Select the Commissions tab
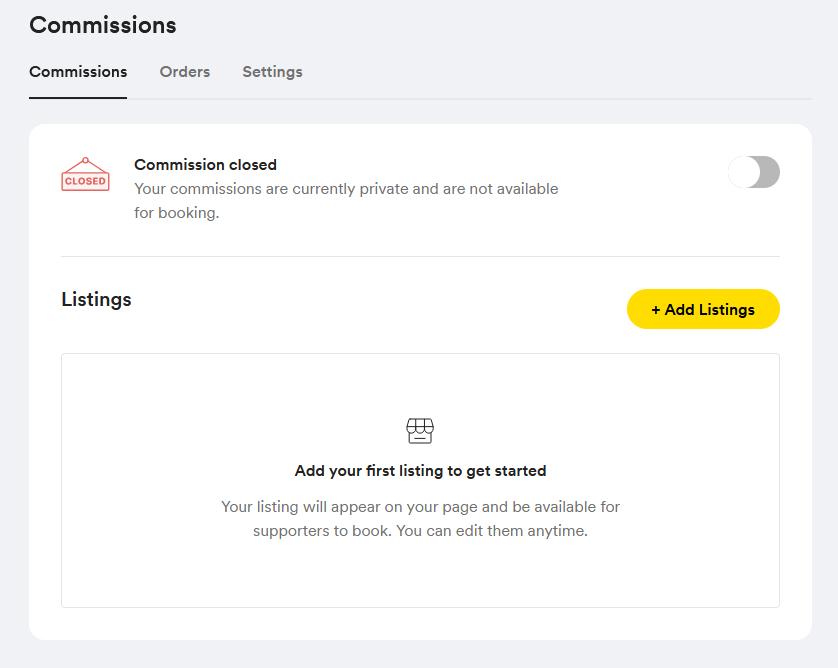 tap(78, 72)
